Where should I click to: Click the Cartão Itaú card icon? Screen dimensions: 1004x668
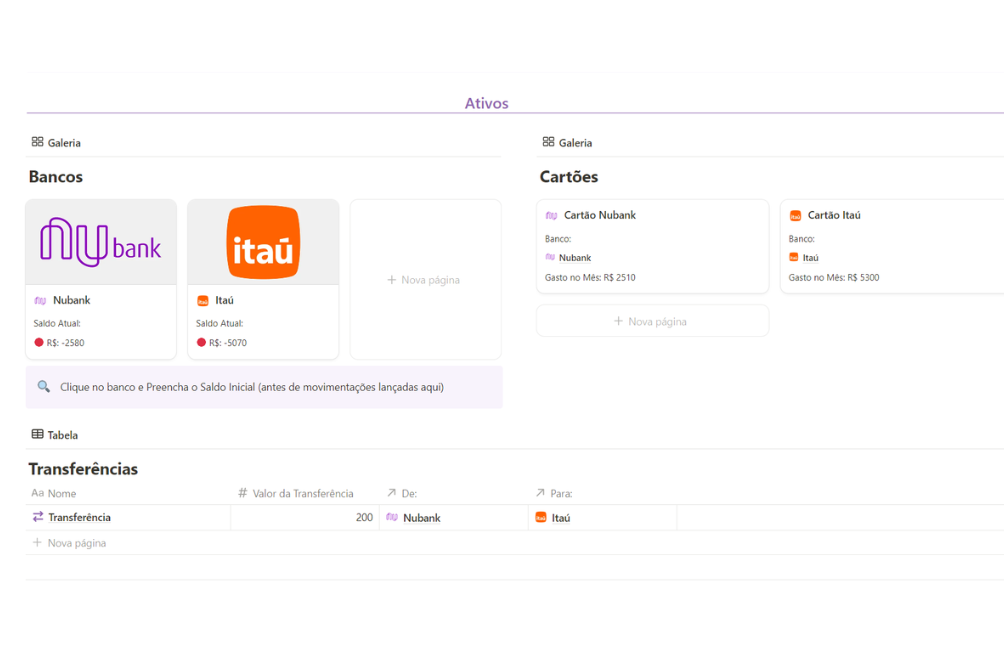point(795,215)
